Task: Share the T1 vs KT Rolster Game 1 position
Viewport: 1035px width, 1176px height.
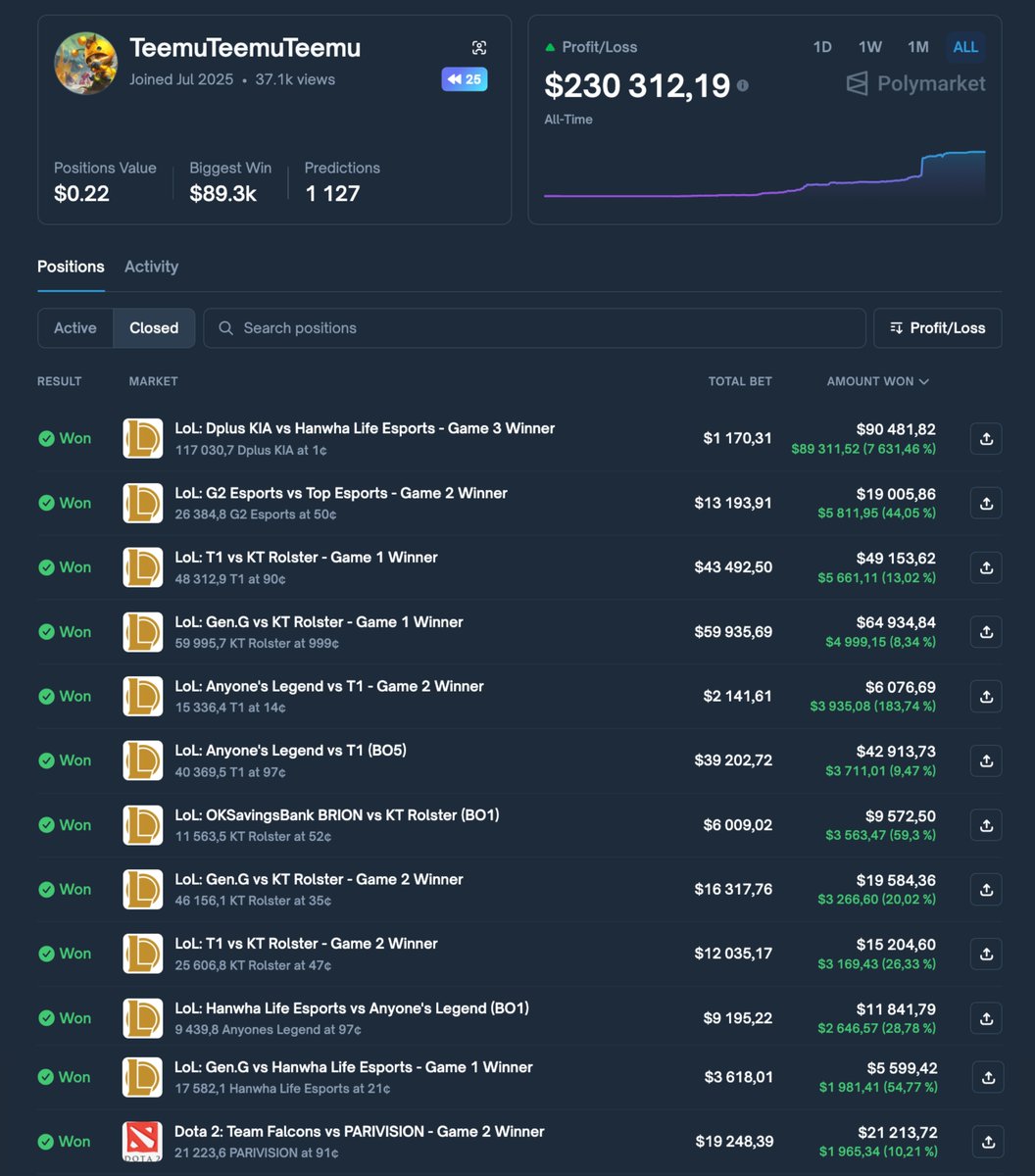Action: click(986, 567)
